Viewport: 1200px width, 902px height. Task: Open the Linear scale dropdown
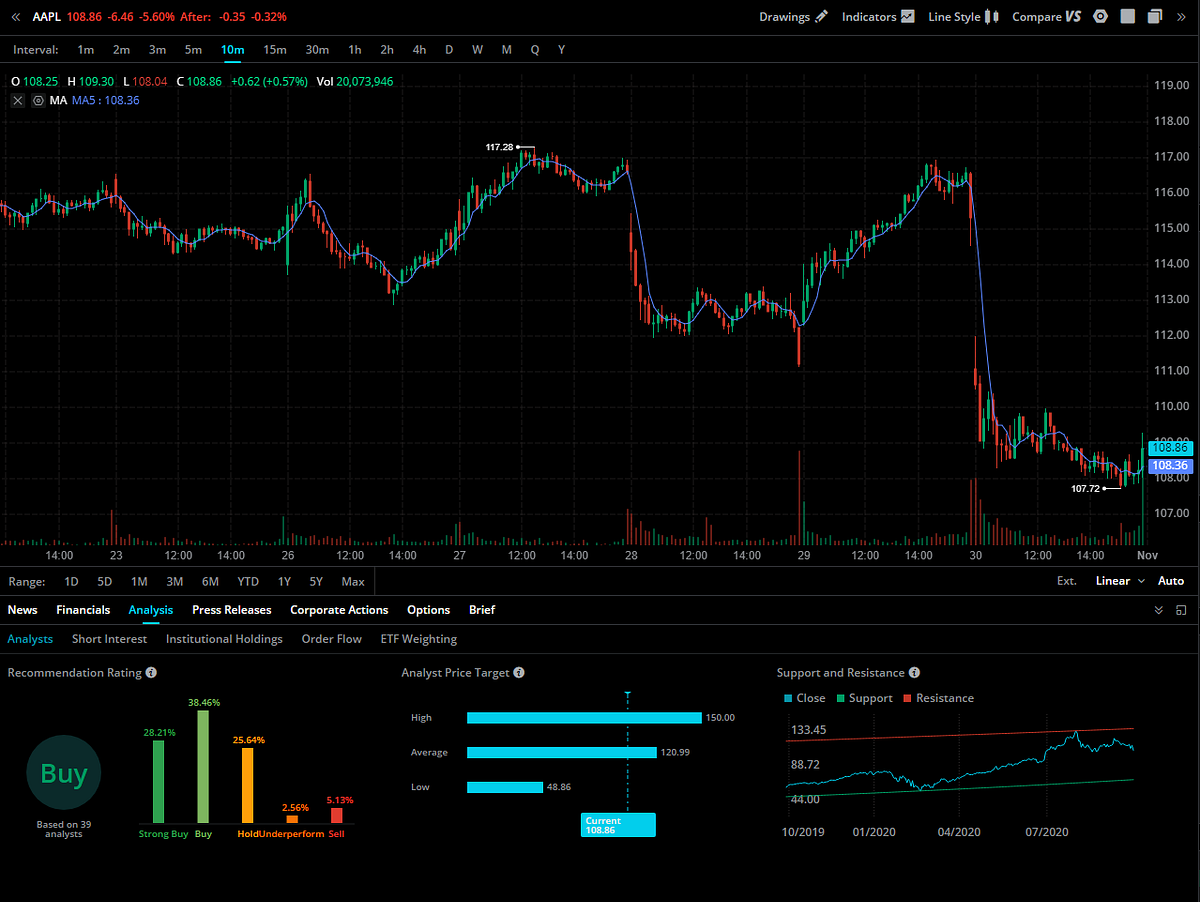click(1120, 581)
